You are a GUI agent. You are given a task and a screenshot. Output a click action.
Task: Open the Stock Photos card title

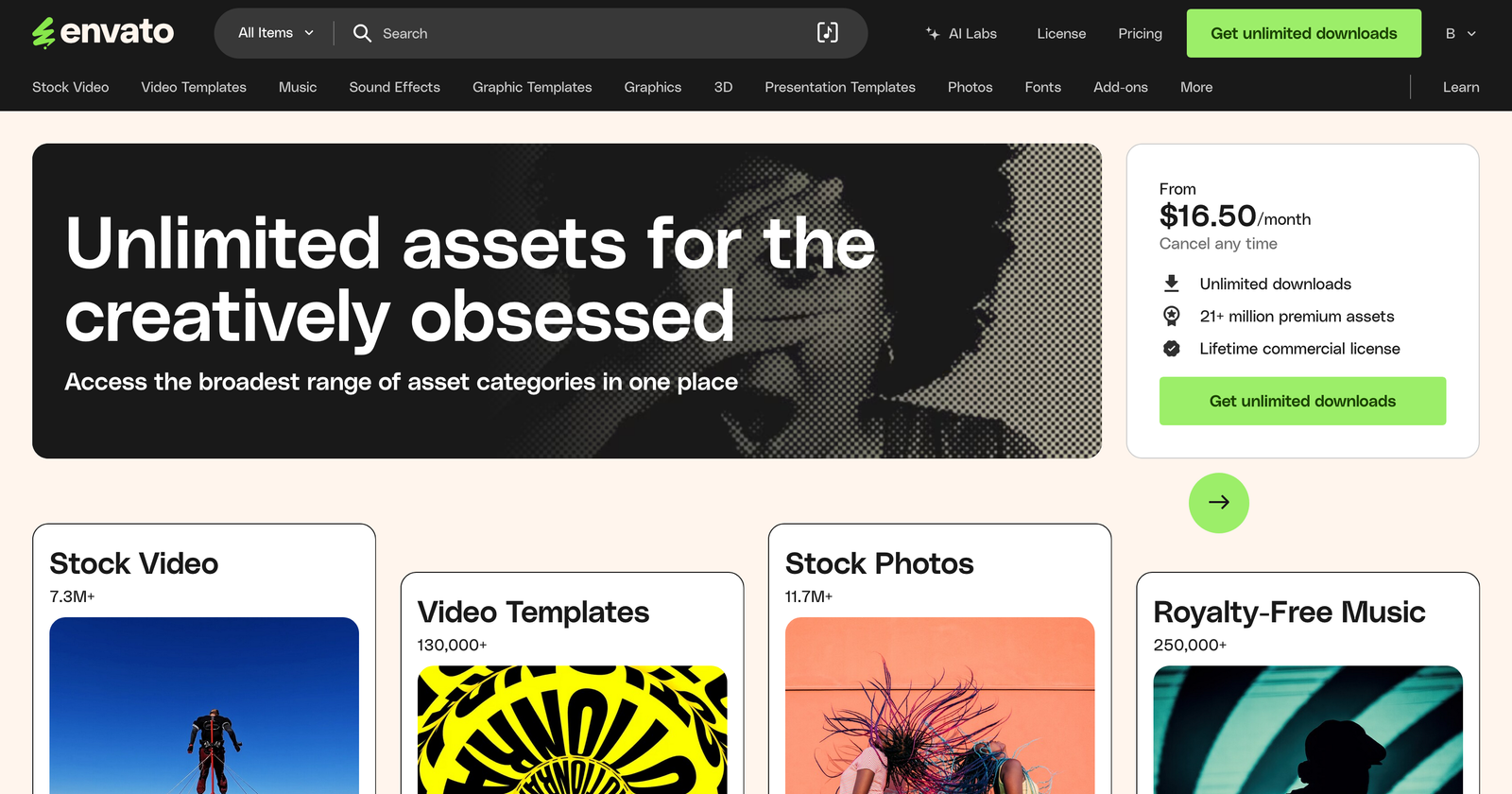pos(879,563)
